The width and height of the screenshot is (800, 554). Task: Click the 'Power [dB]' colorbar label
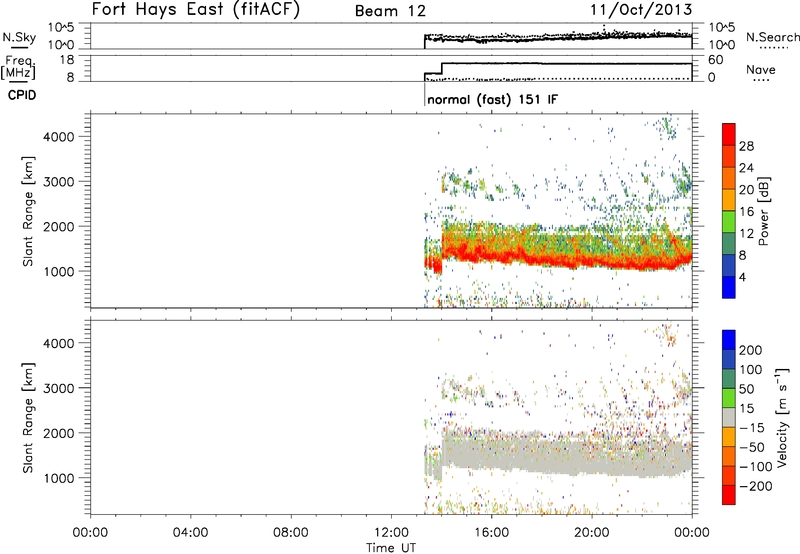point(763,211)
